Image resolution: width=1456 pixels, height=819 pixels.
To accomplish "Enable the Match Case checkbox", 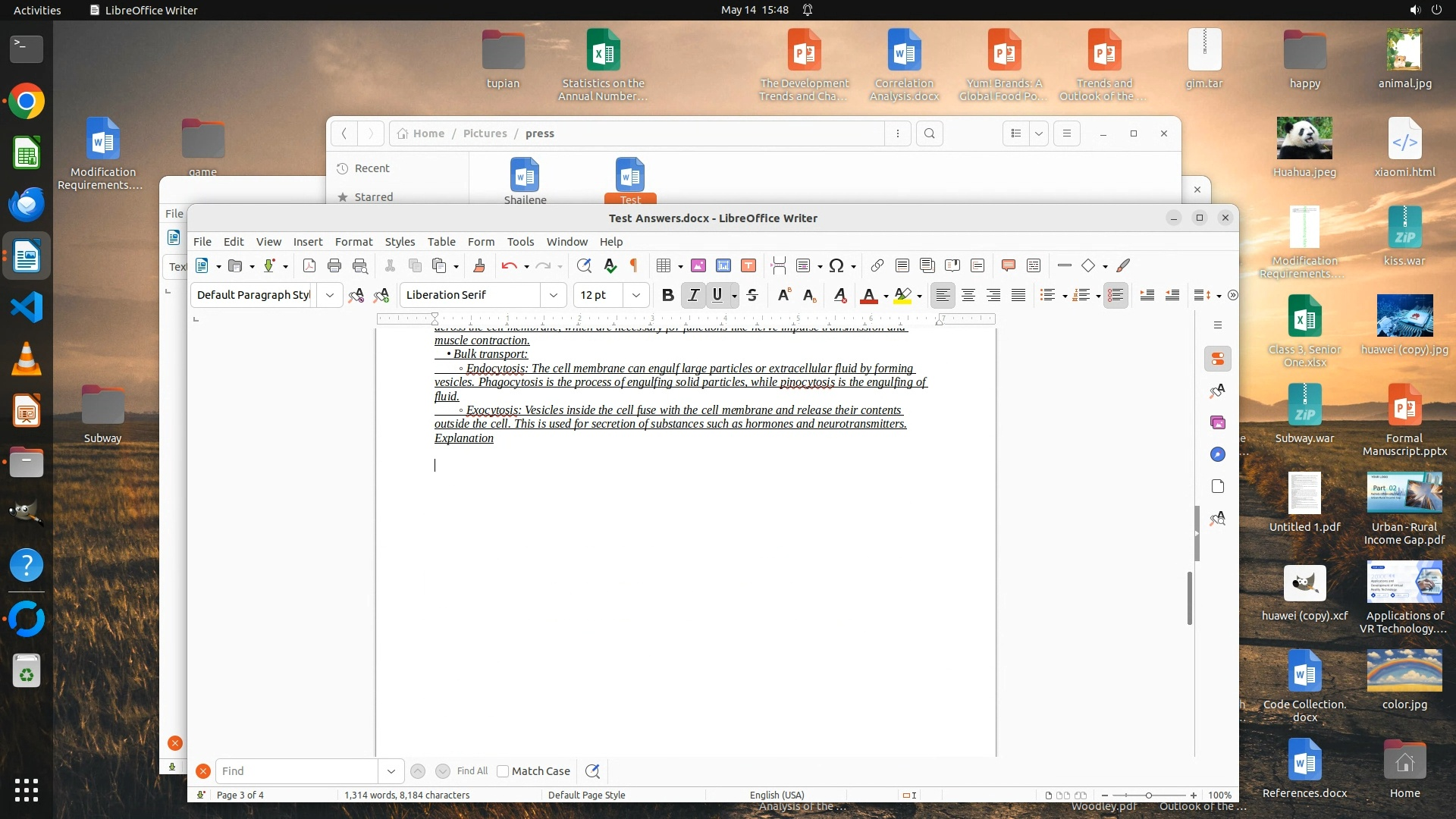I will [503, 771].
